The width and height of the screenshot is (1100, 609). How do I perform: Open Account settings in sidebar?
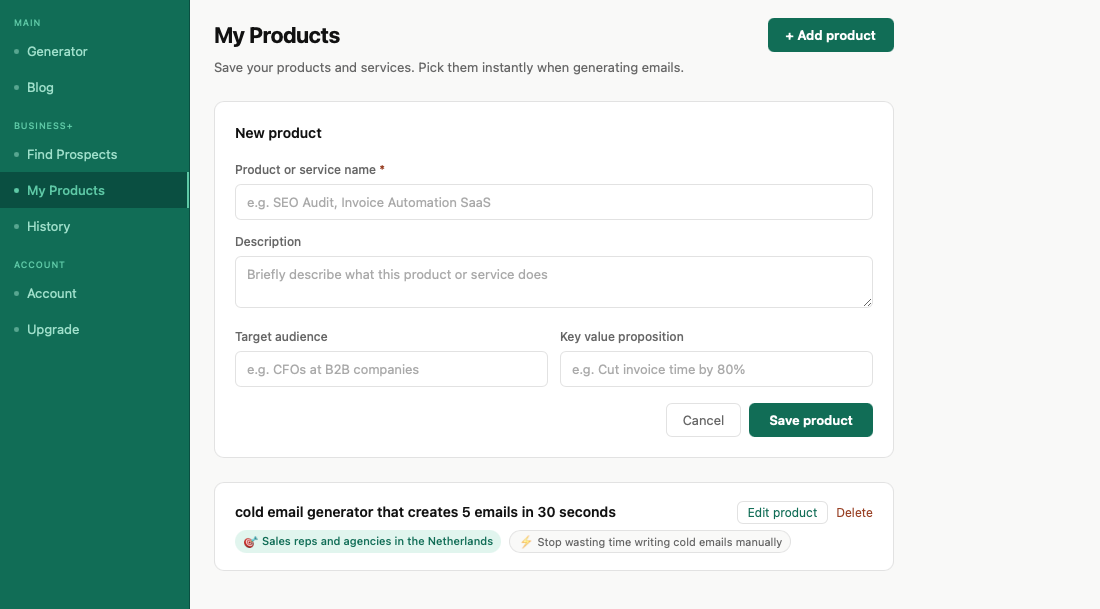(x=51, y=293)
